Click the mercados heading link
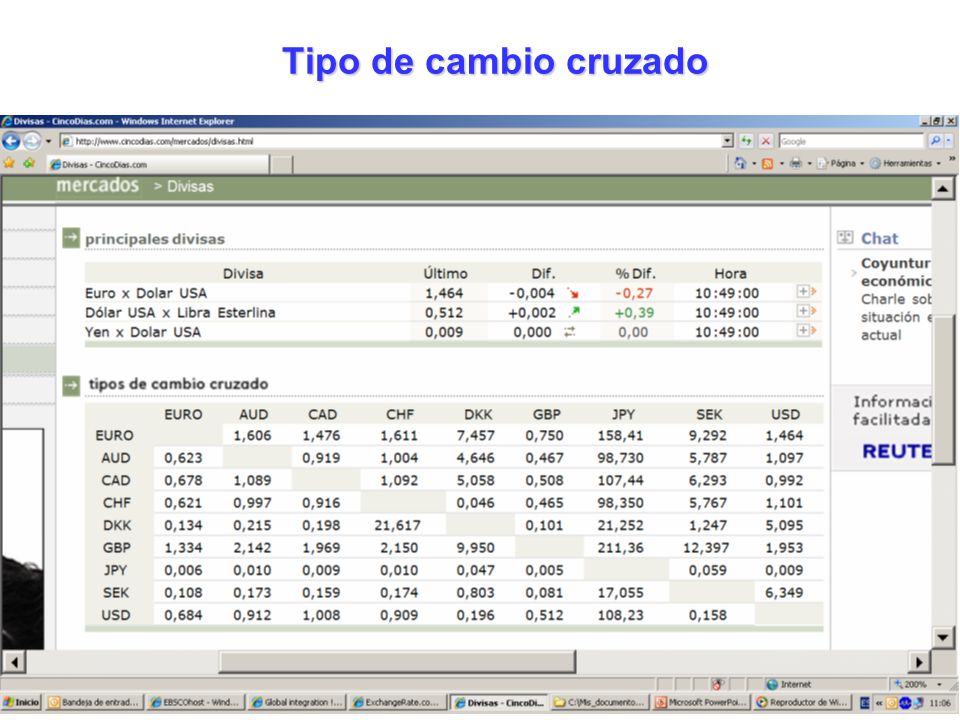 coord(97,185)
